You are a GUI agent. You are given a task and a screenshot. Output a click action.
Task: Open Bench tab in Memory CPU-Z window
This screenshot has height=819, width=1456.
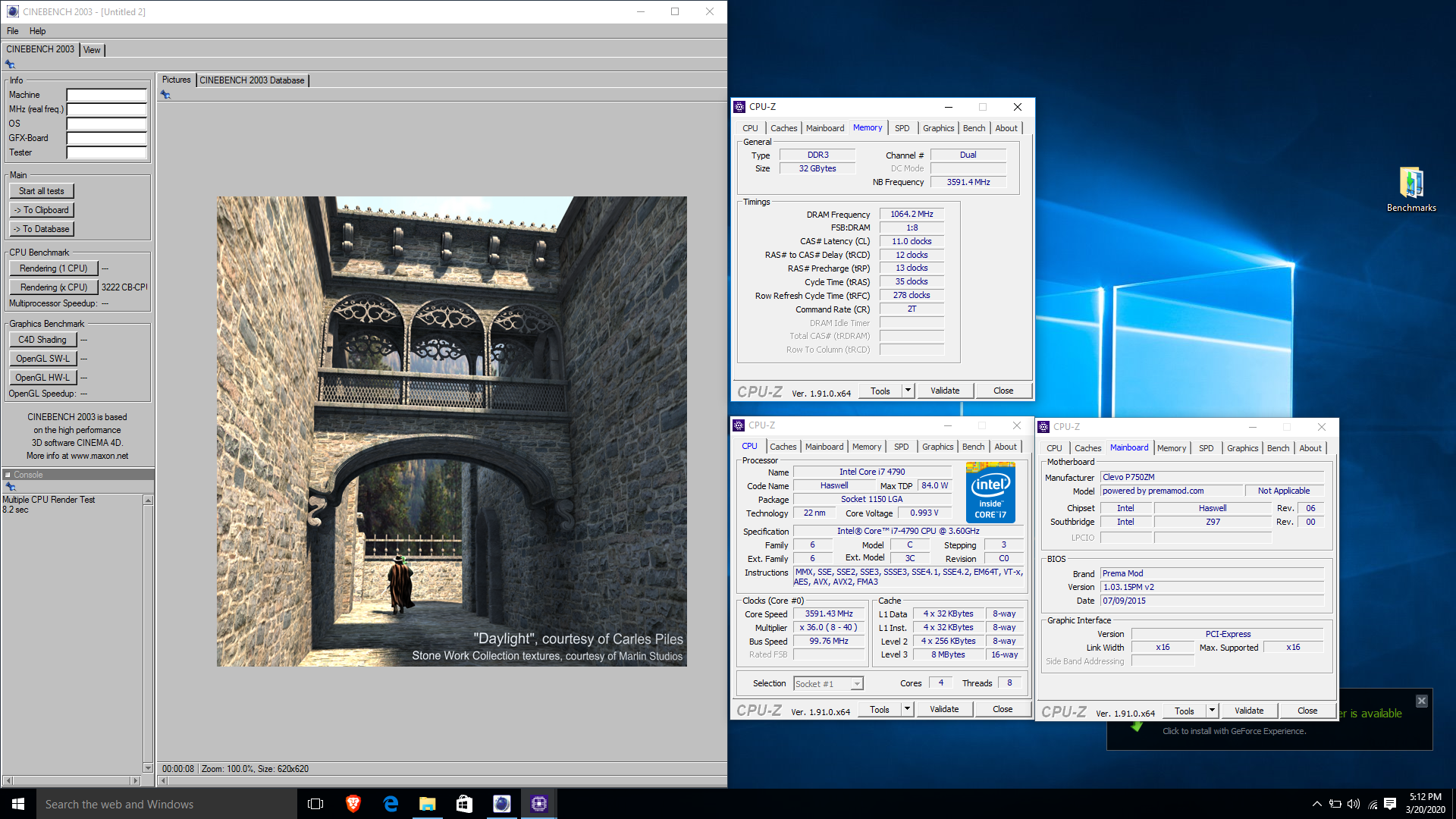click(x=974, y=128)
